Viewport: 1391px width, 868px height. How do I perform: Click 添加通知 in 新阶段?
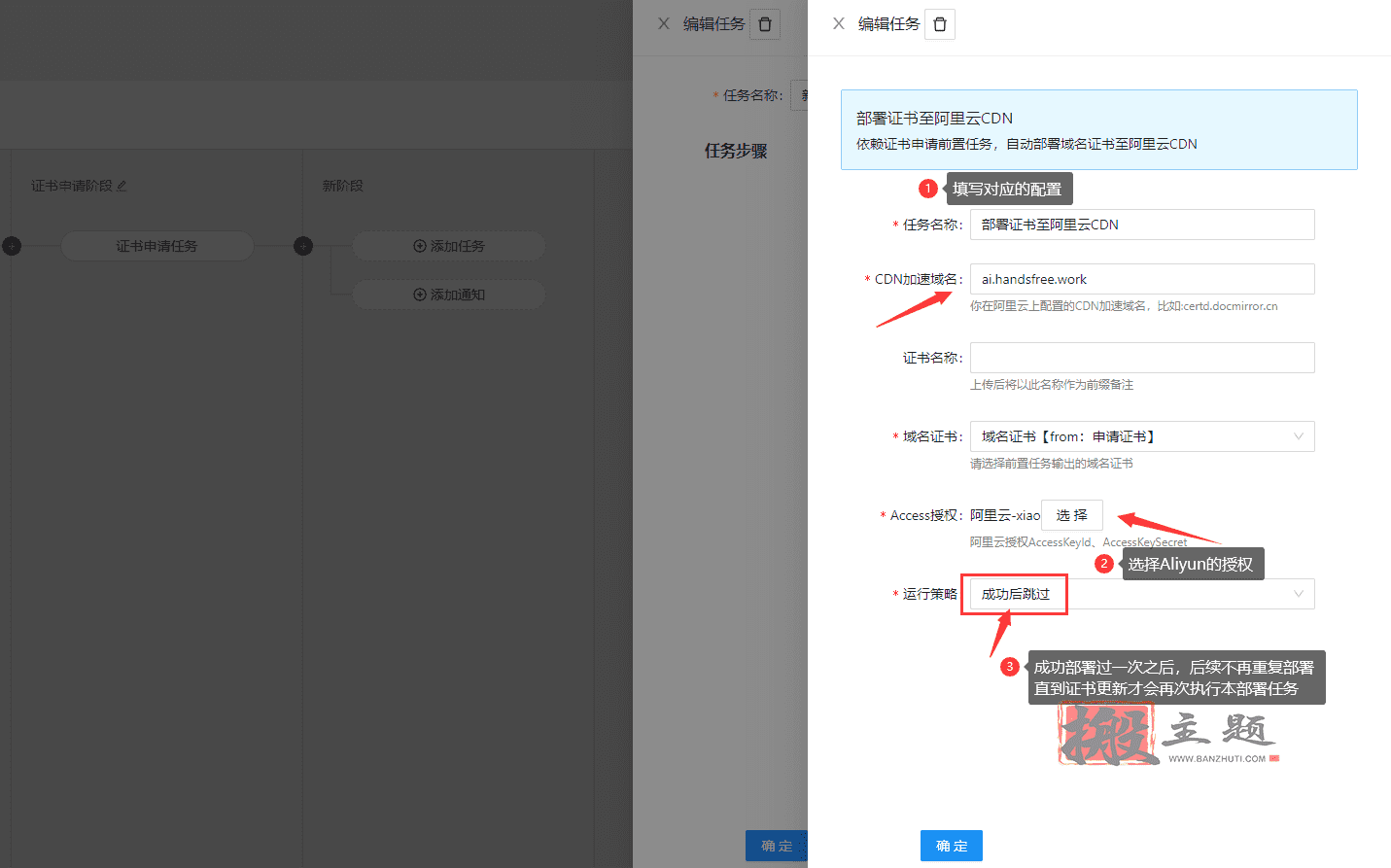(x=449, y=295)
